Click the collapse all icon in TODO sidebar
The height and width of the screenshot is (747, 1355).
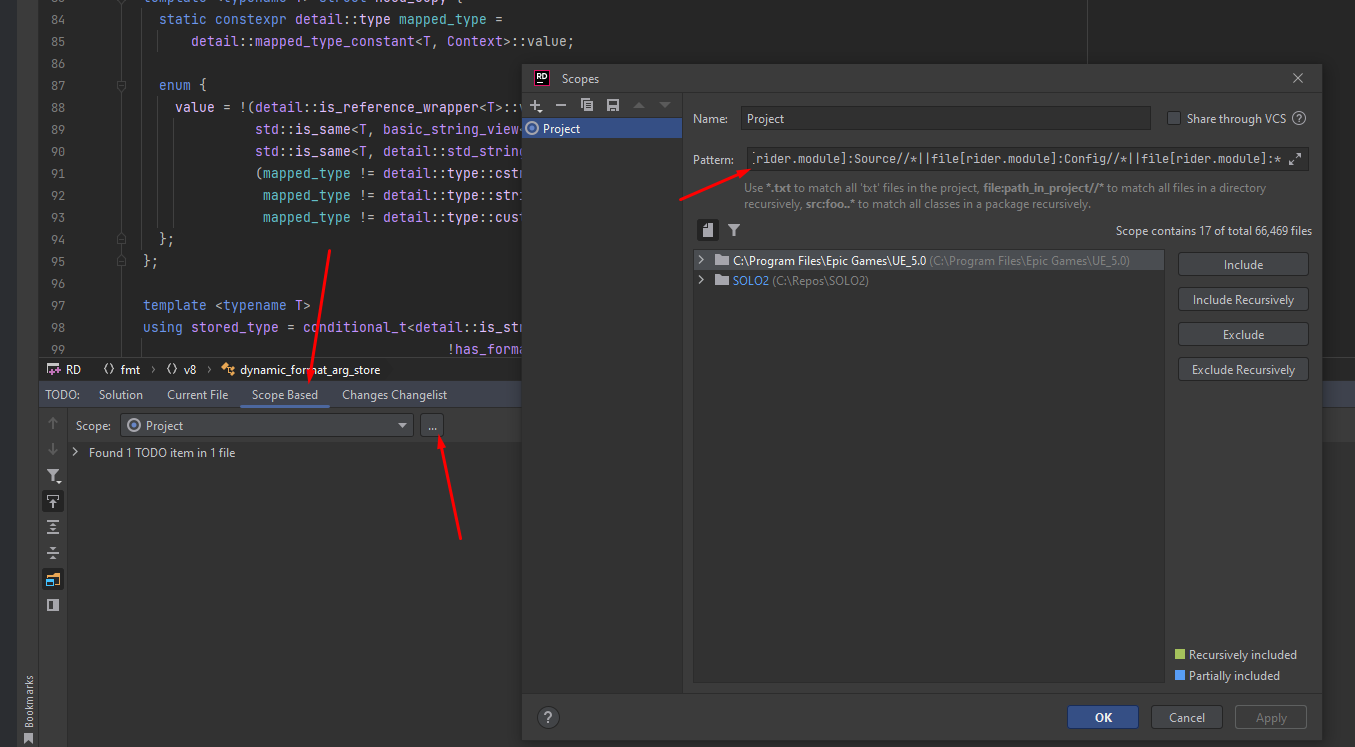pos(53,526)
